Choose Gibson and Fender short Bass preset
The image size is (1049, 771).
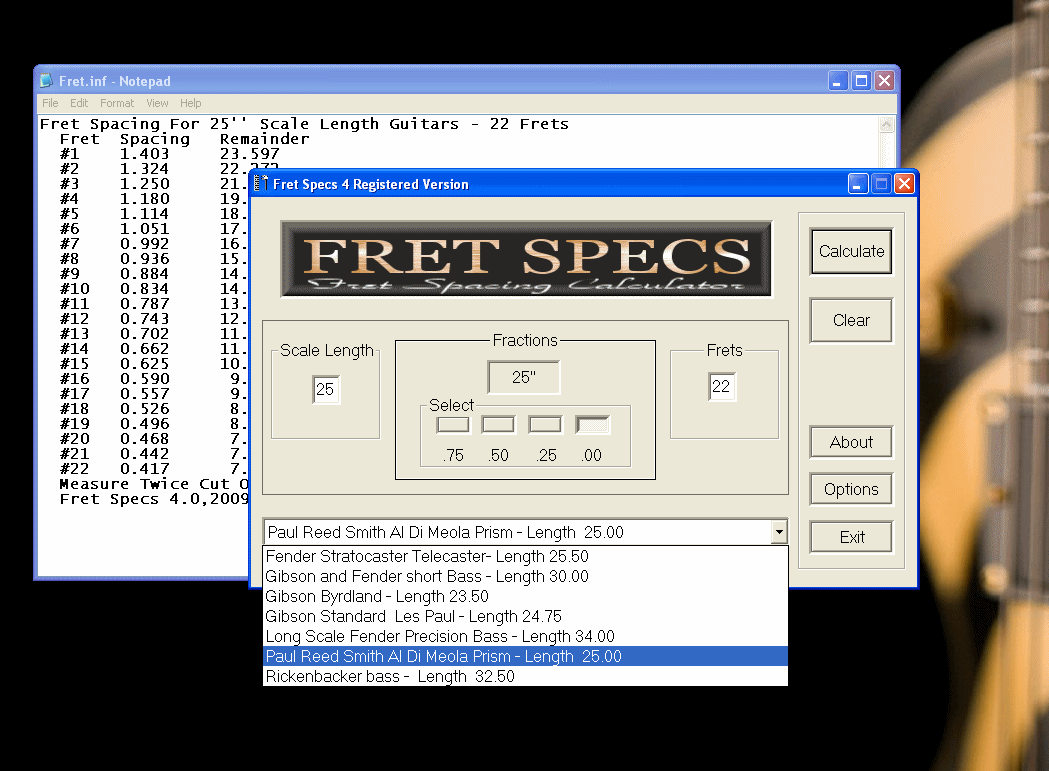[x=525, y=576]
